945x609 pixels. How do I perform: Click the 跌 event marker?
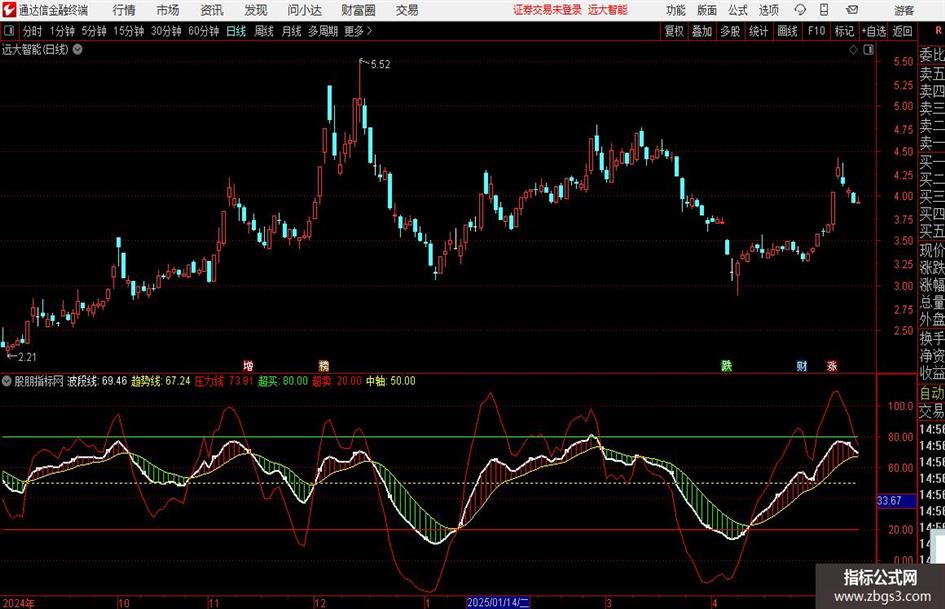point(726,366)
